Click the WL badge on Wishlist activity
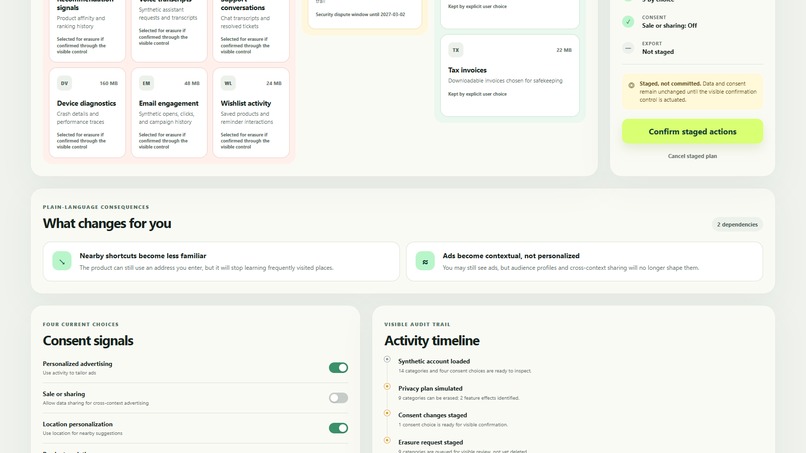Image resolution: width=806 pixels, height=453 pixels. click(228, 83)
